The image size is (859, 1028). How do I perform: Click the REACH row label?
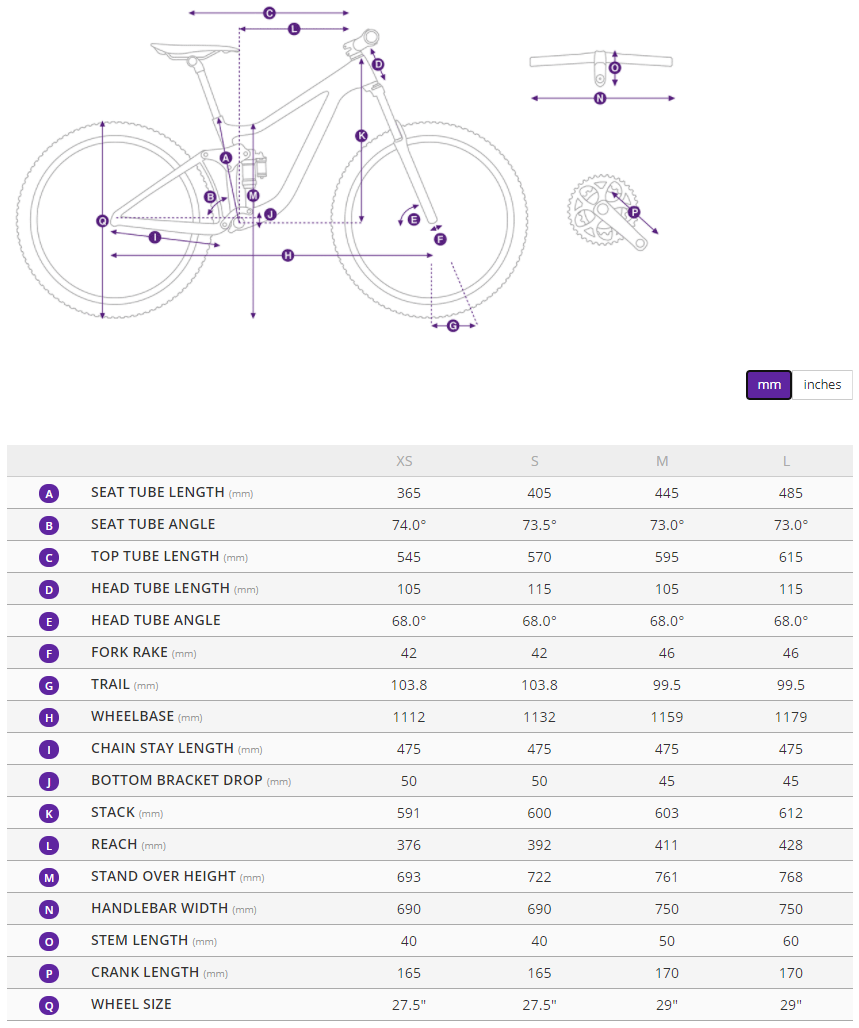[x=113, y=844]
